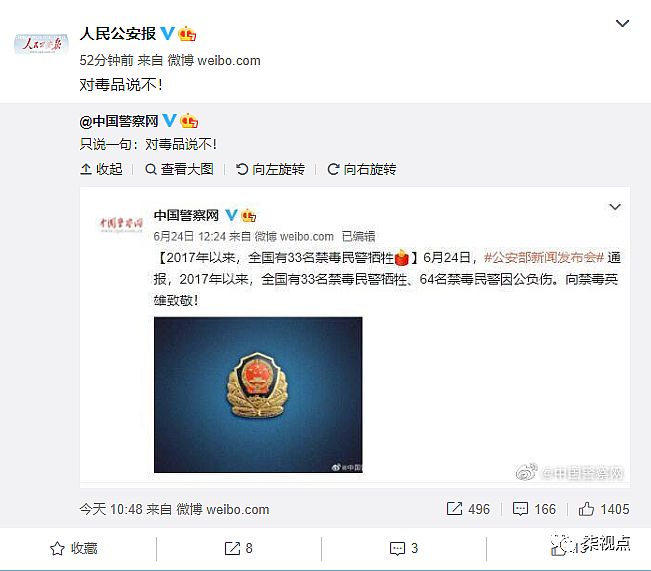Viewport: 651px width, 571px height.
Task: Click the 中国警察网 avatar in embedded post
Action: click(x=121, y=224)
